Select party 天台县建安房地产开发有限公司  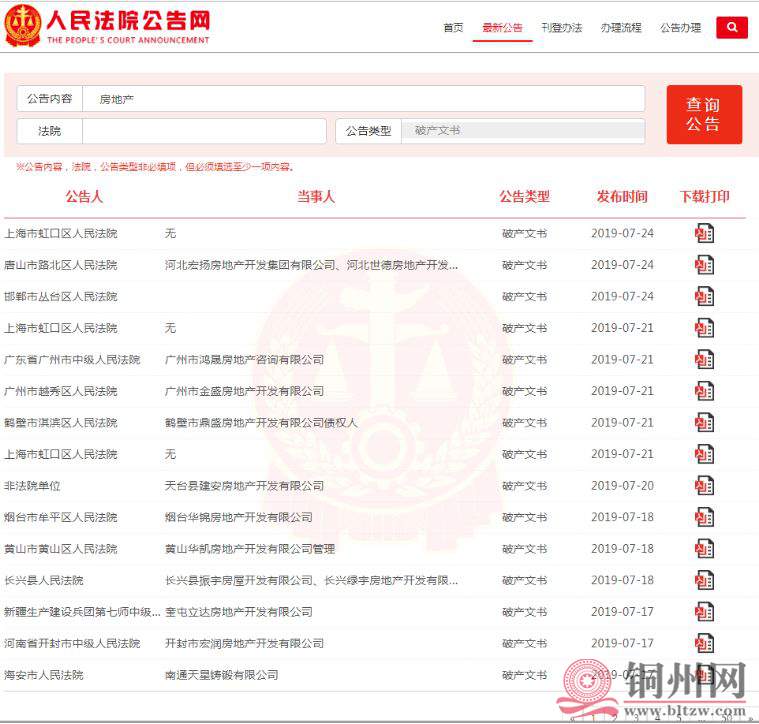tap(244, 485)
